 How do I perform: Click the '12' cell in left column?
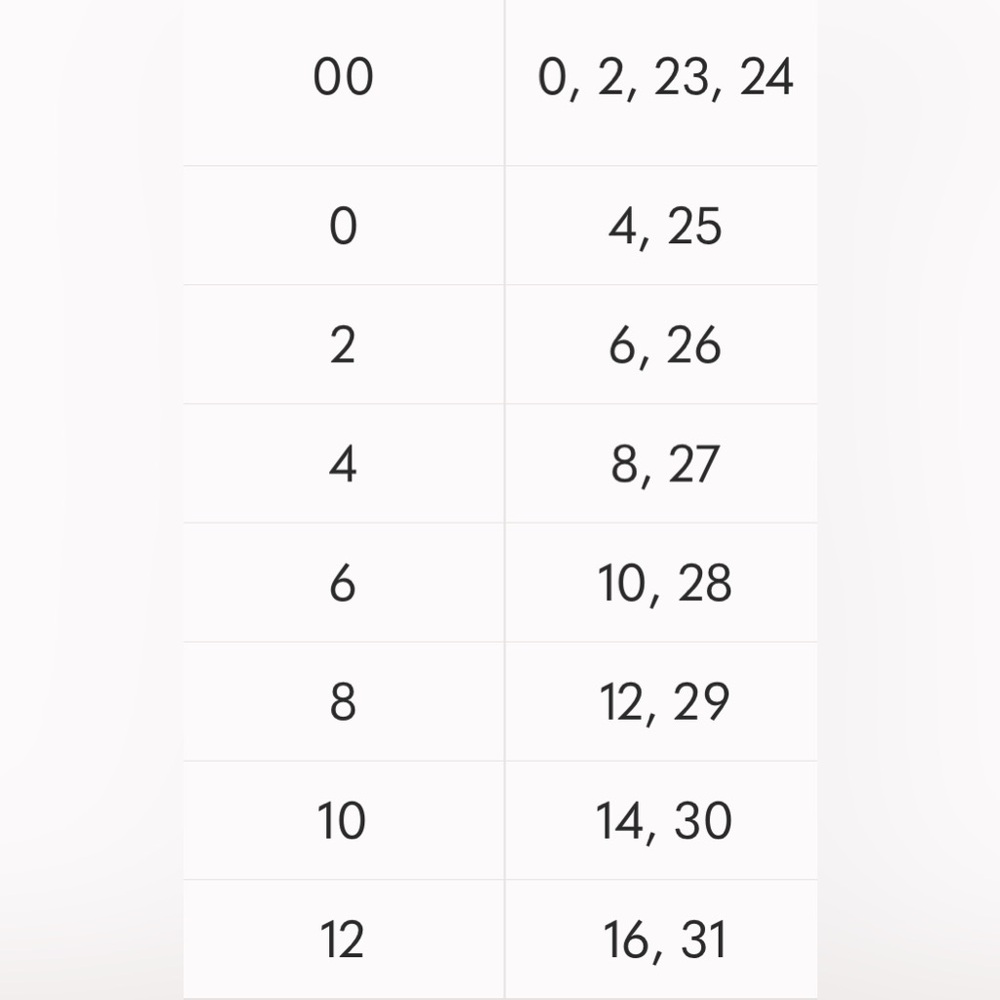click(343, 940)
